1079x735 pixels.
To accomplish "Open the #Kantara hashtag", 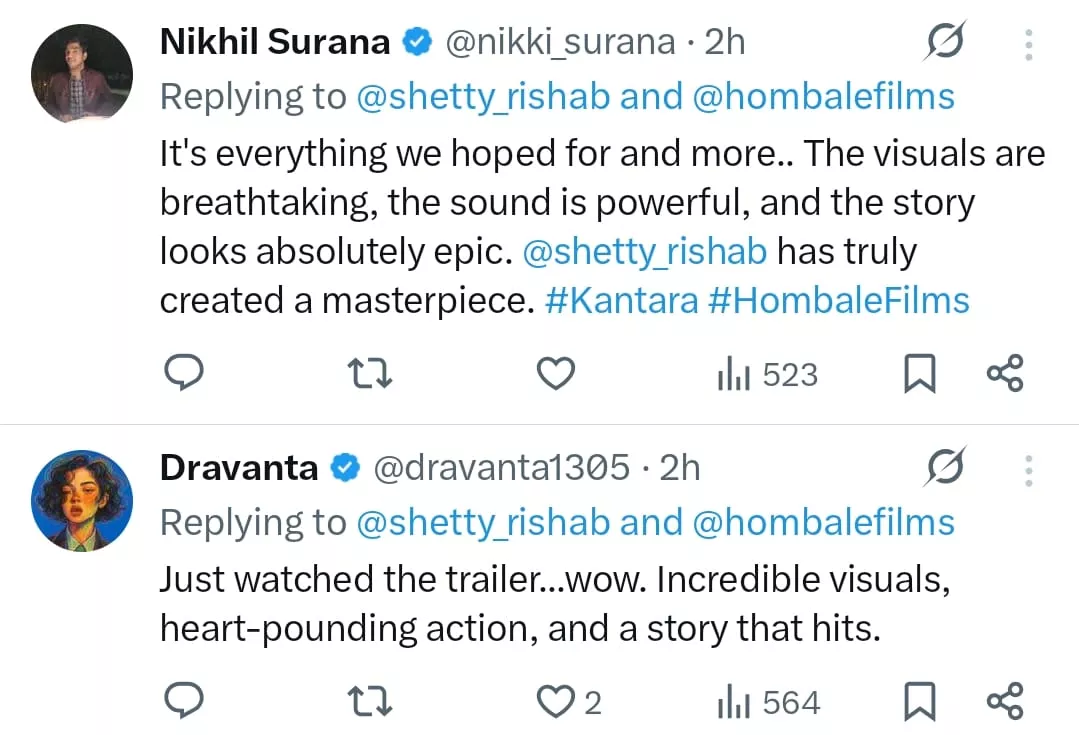I will (x=621, y=300).
